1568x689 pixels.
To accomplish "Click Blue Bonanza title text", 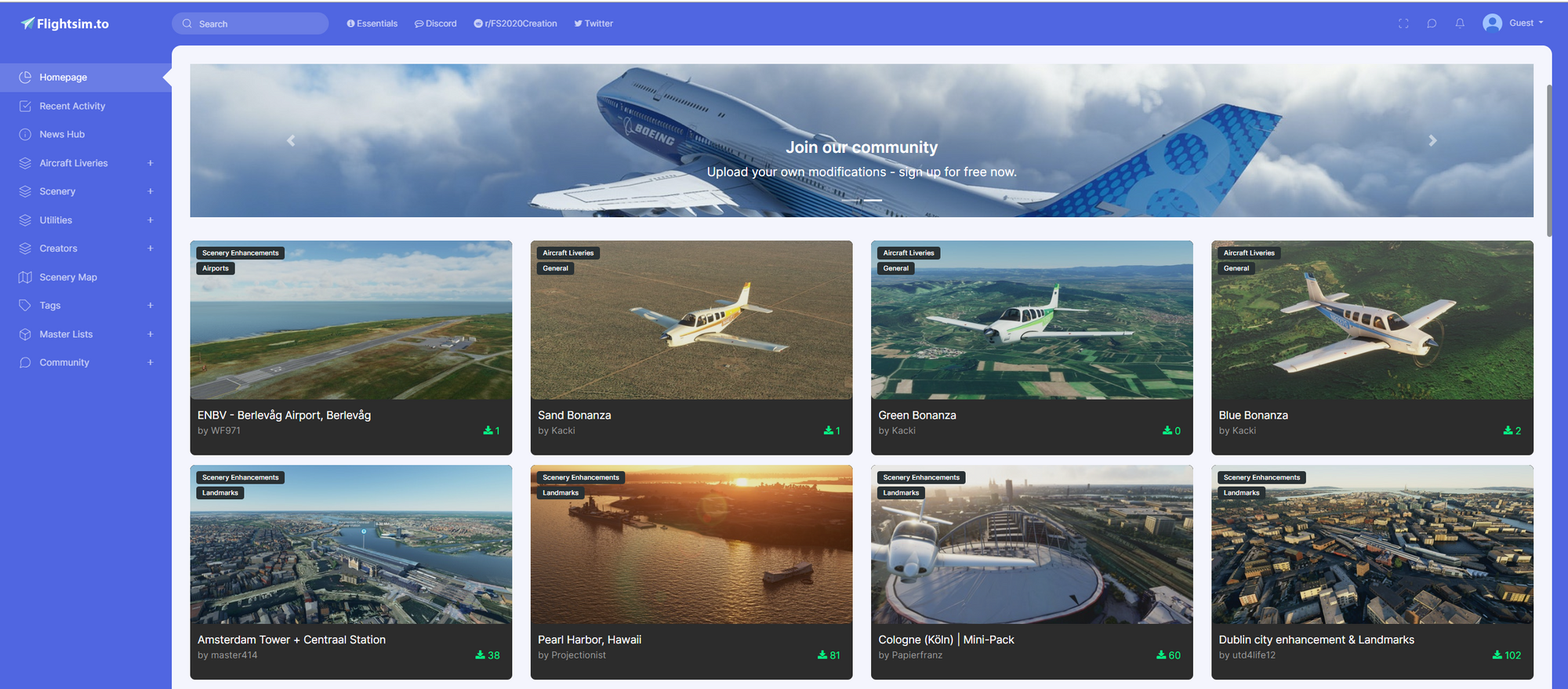I will point(1254,415).
